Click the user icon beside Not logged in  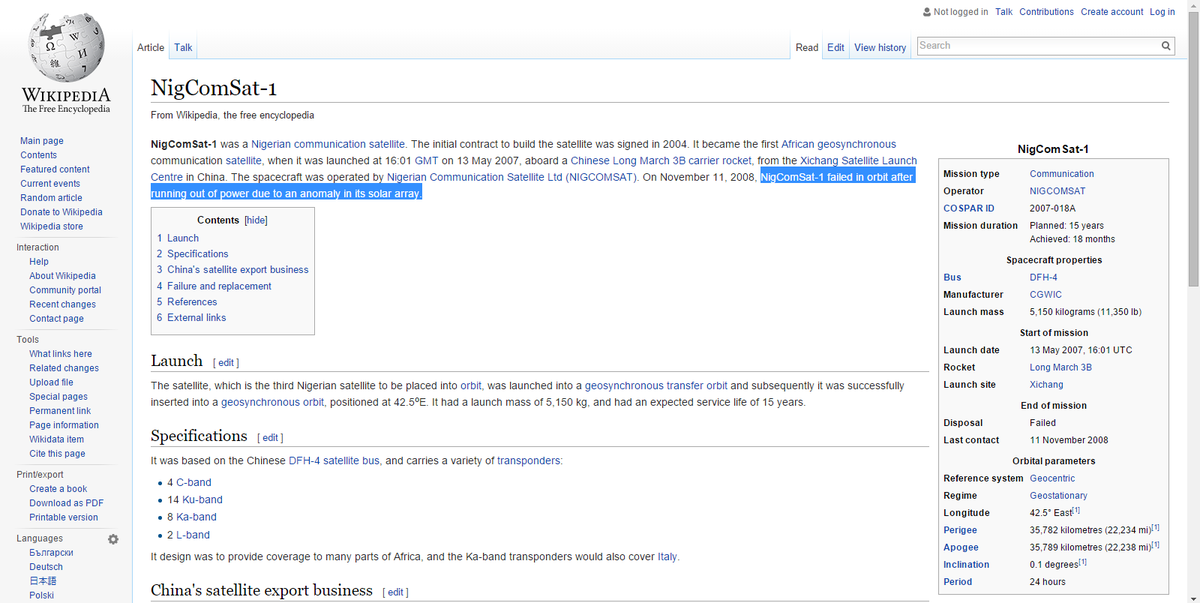point(926,12)
